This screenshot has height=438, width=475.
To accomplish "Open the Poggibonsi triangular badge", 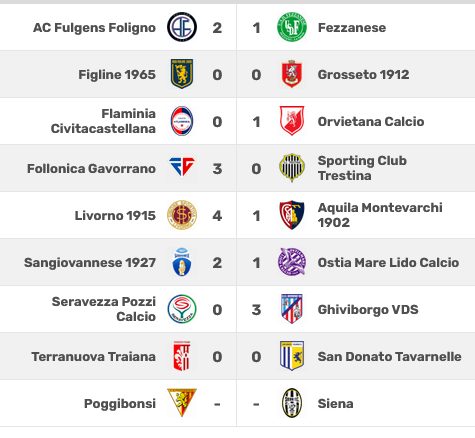I will [x=182, y=403].
